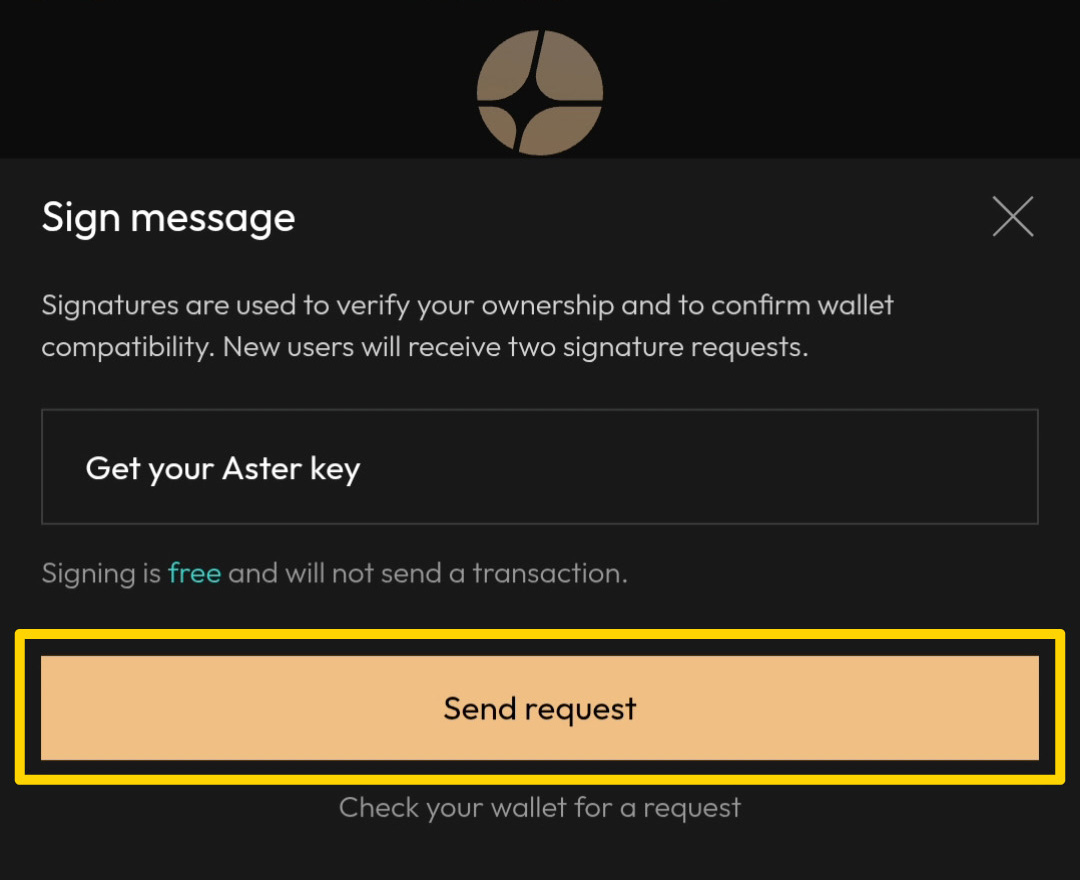Click empty area inside the Aster key box

coord(750,466)
